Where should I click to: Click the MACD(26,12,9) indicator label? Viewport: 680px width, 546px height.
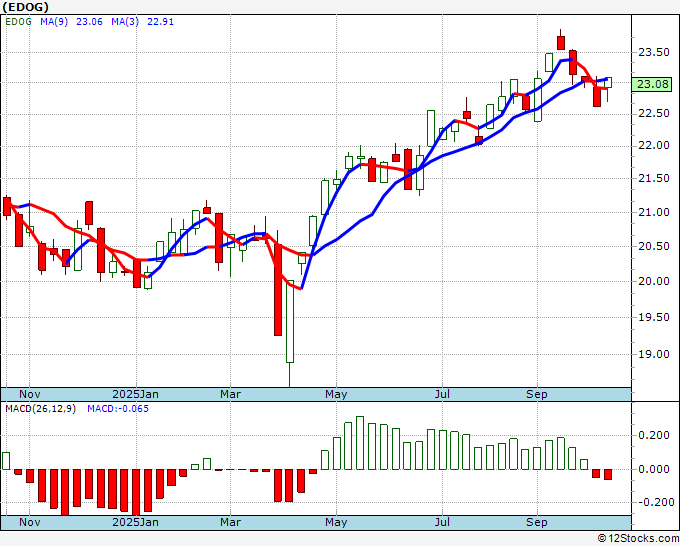pos(40,409)
